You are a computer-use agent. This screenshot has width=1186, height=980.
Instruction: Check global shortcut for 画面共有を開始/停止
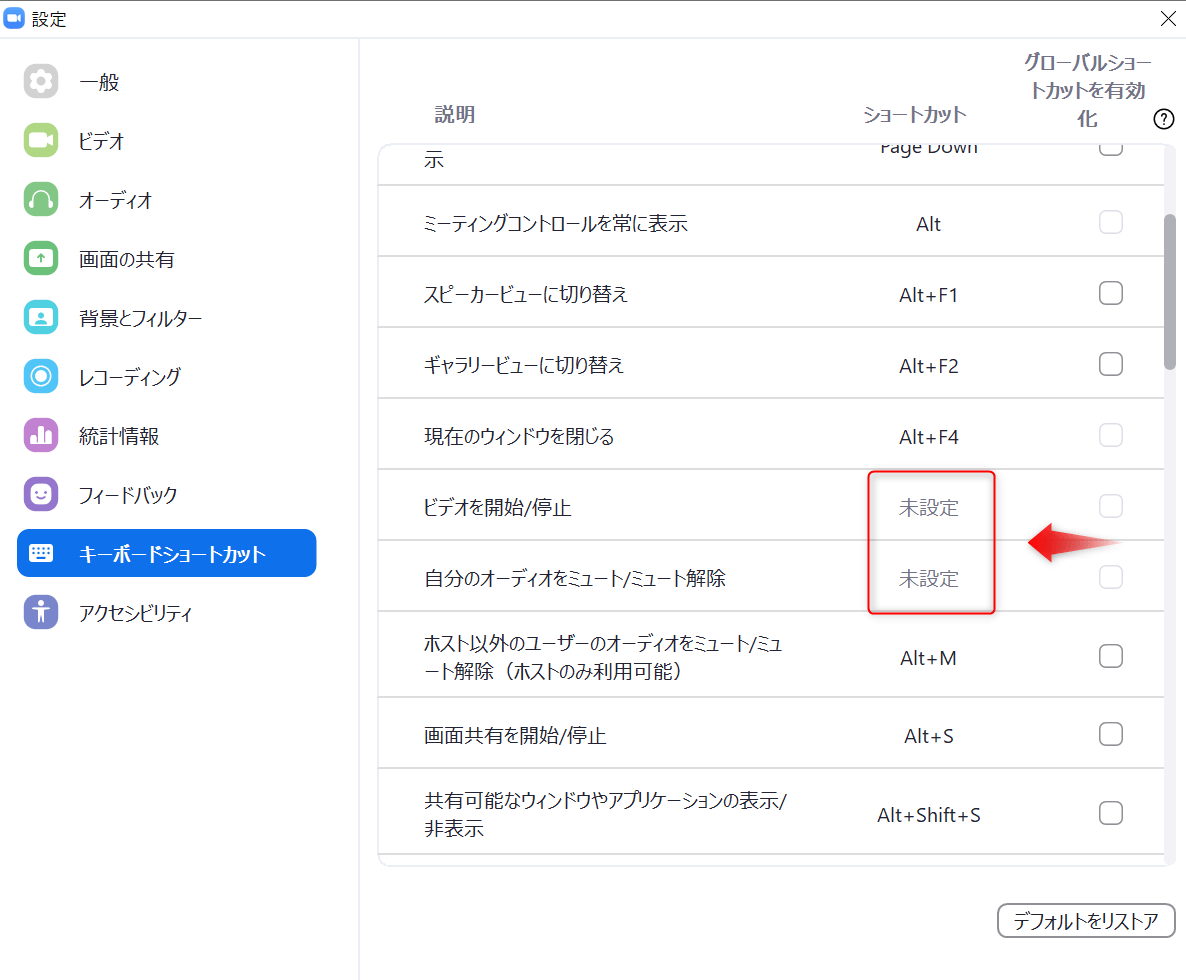(x=1111, y=734)
